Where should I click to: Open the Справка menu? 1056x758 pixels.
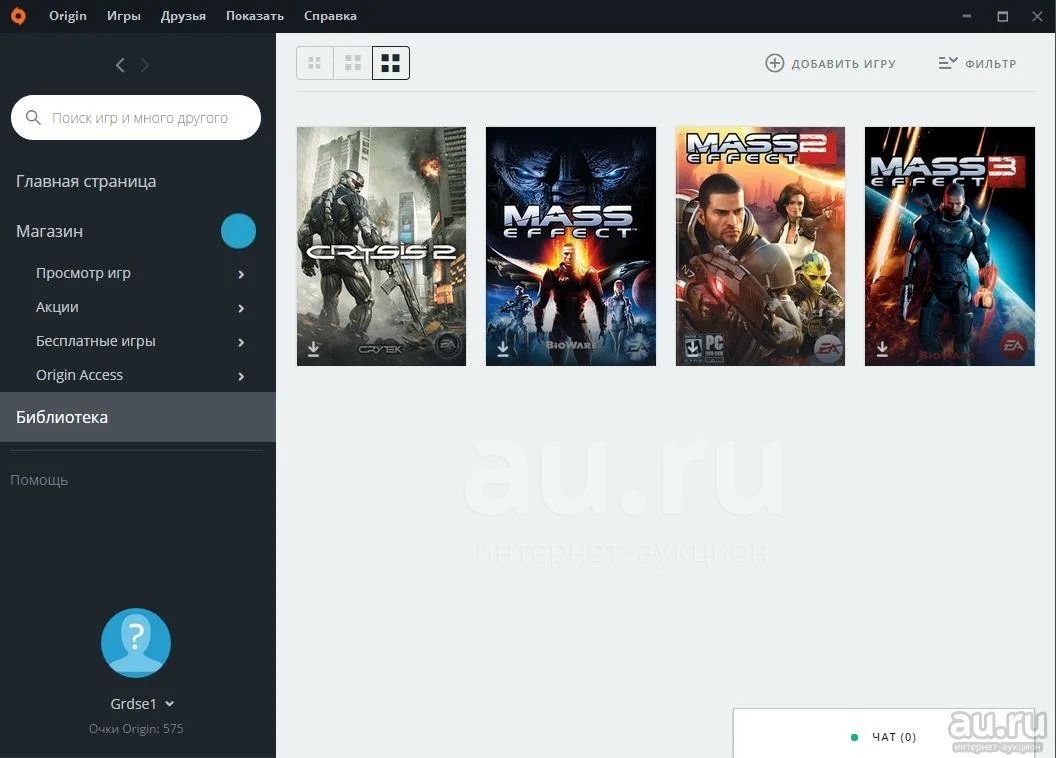pos(330,15)
